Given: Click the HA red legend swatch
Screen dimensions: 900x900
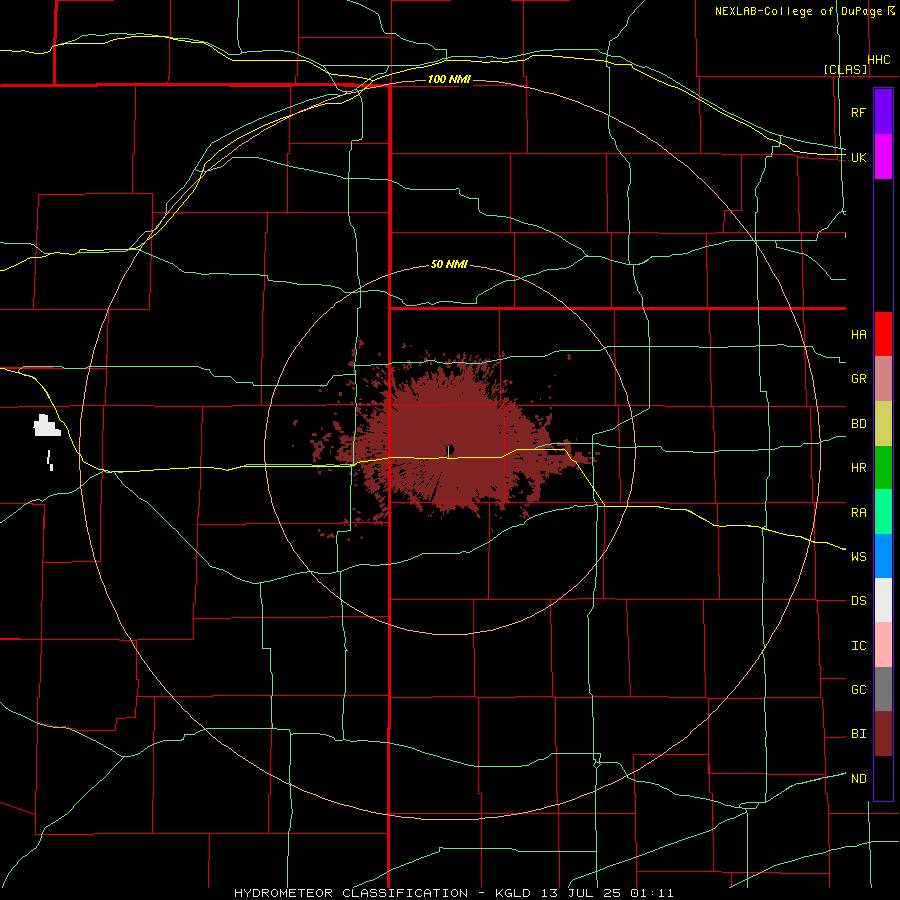Looking at the screenshot, I should (883, 334).
